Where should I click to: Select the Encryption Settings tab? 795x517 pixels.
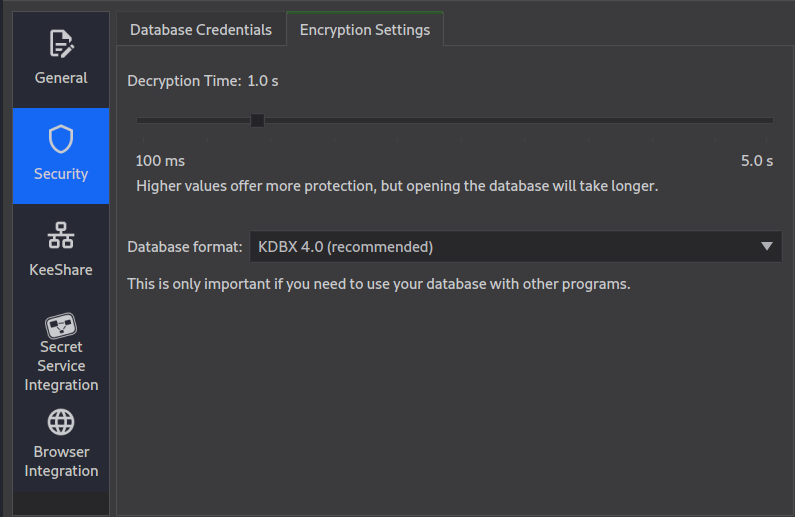coord(365,29)
